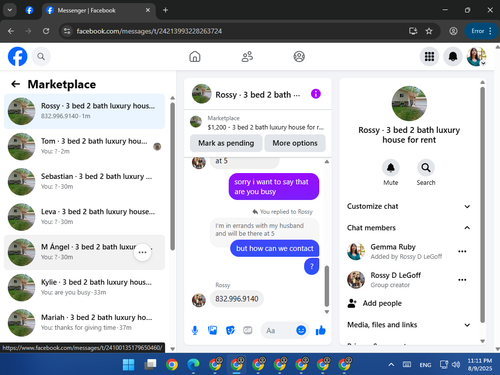Open the account profile picture menu
Viewport: 500px width, 375px height.
(x=476, y=57)
